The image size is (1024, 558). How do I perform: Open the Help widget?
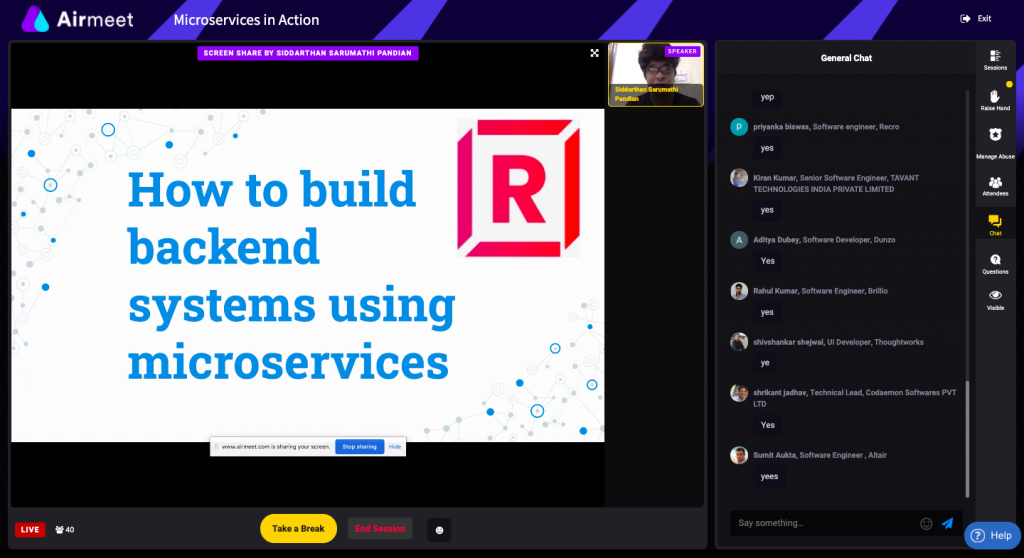[x=992, y=536]
